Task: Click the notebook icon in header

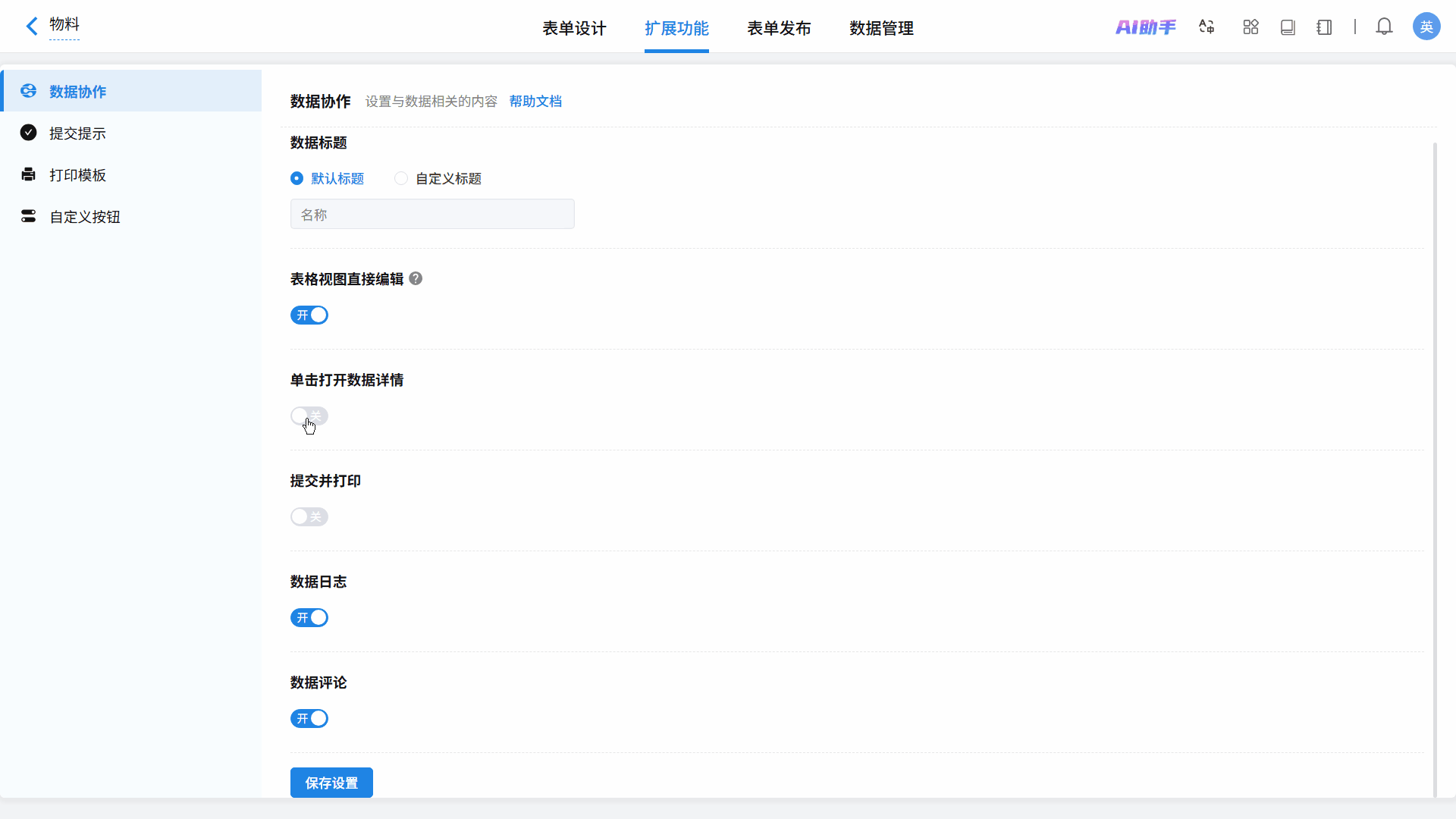Action: (x=1324, y=27)
